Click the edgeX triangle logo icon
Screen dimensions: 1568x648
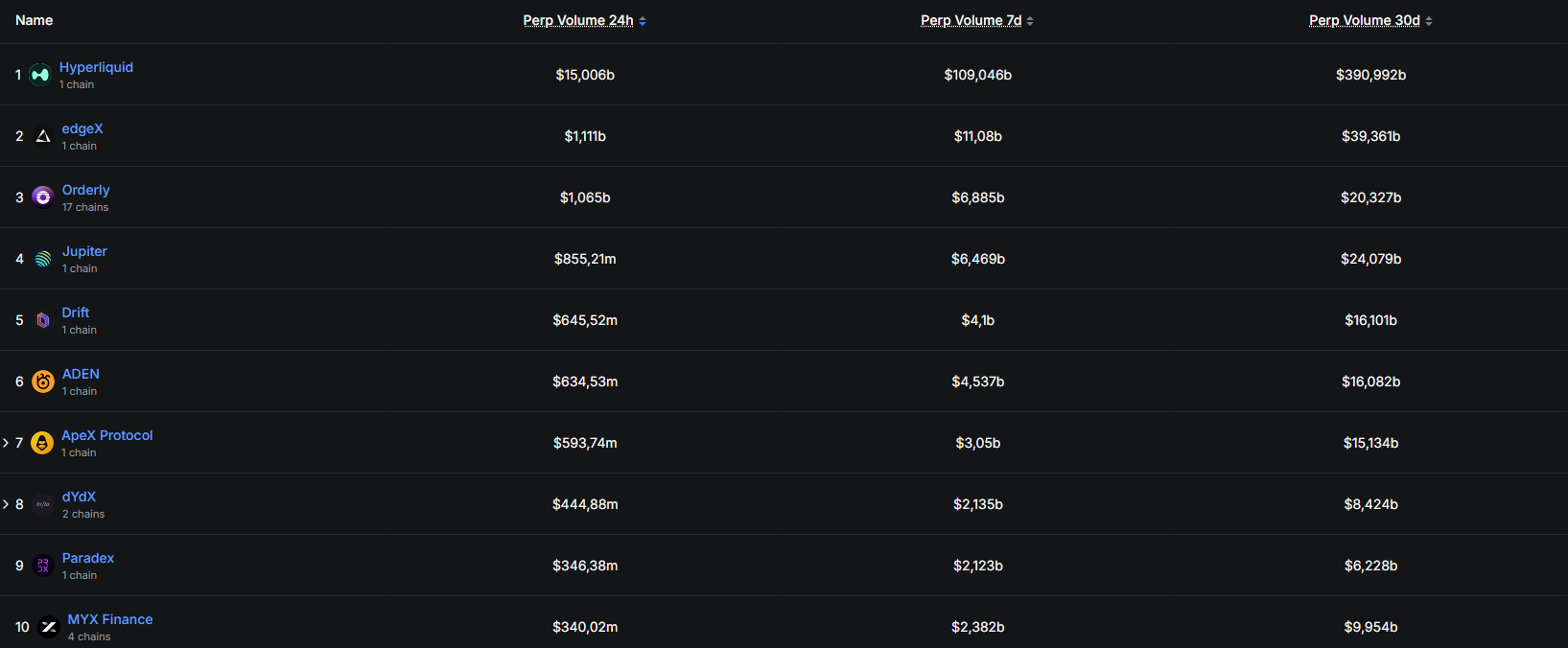click(x=43, y=136)
